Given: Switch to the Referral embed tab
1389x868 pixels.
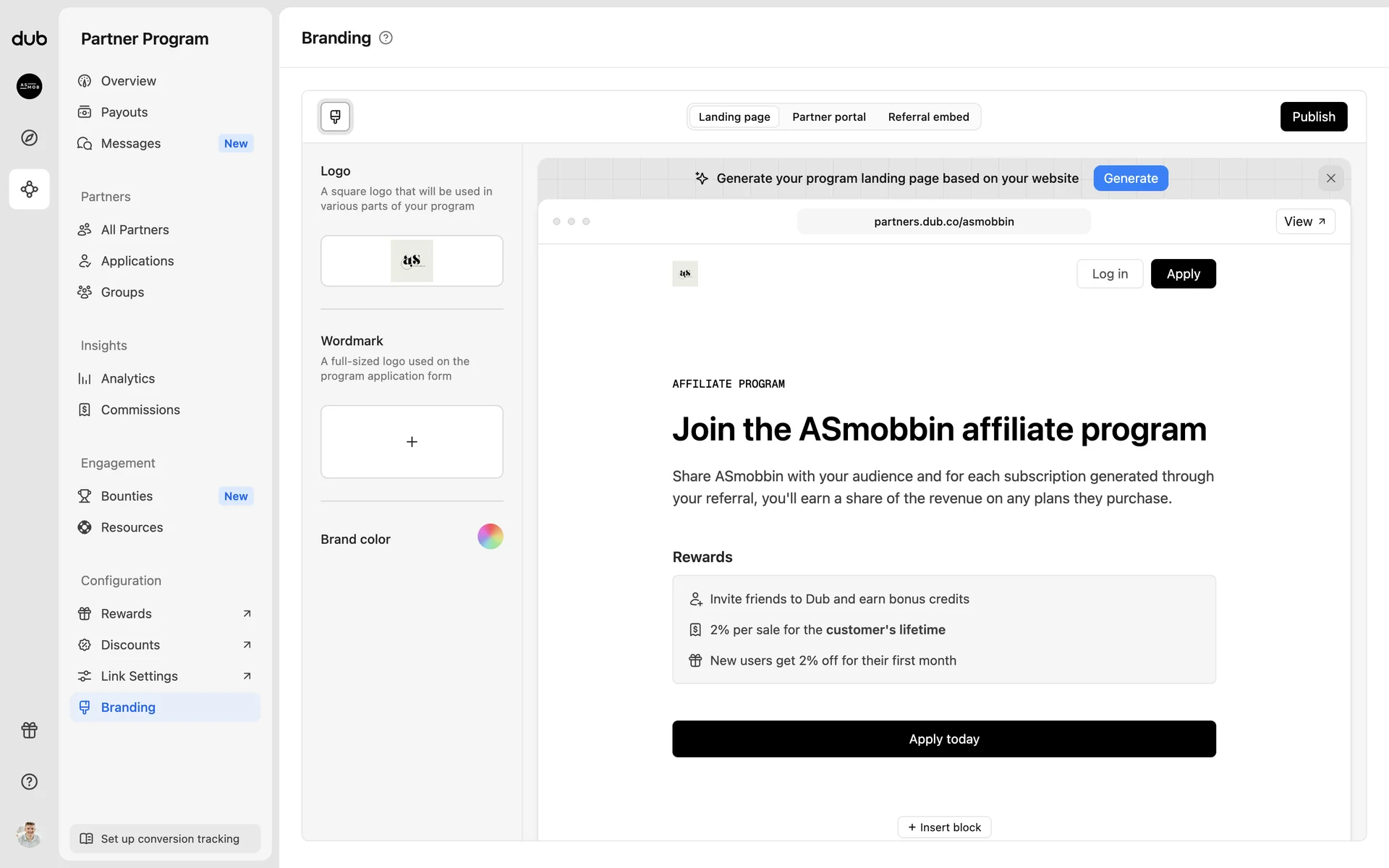Looking at the screenshot, I should 928,116.
